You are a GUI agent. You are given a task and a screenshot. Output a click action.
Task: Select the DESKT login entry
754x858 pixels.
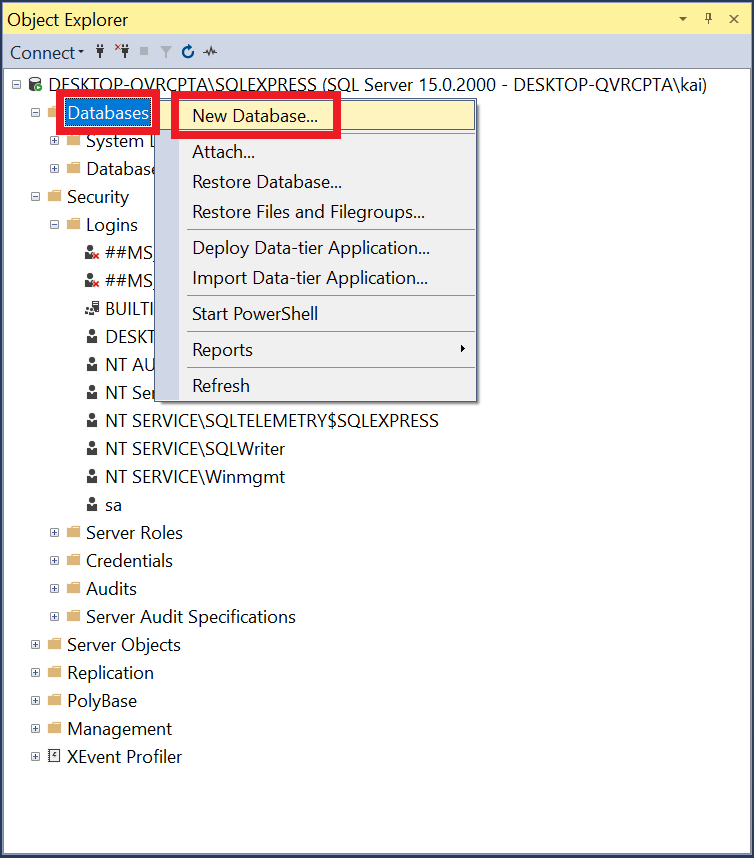130,337
